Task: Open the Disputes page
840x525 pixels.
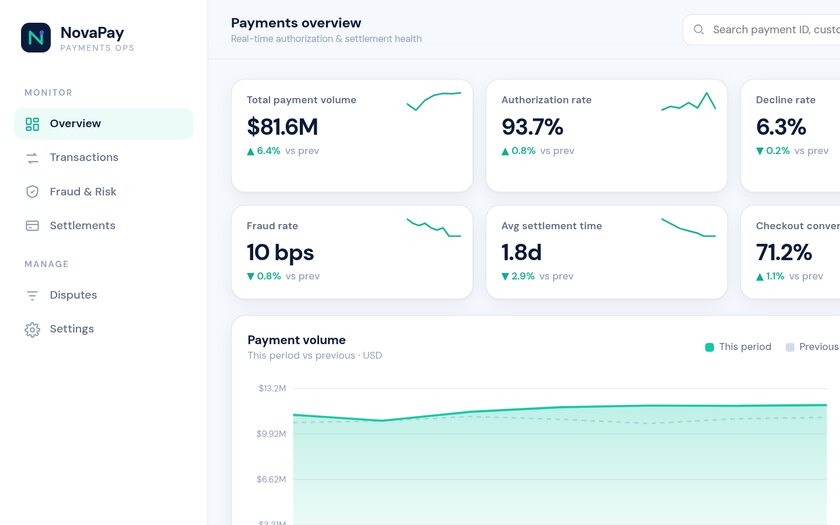Action: click(x=103, y=295)
